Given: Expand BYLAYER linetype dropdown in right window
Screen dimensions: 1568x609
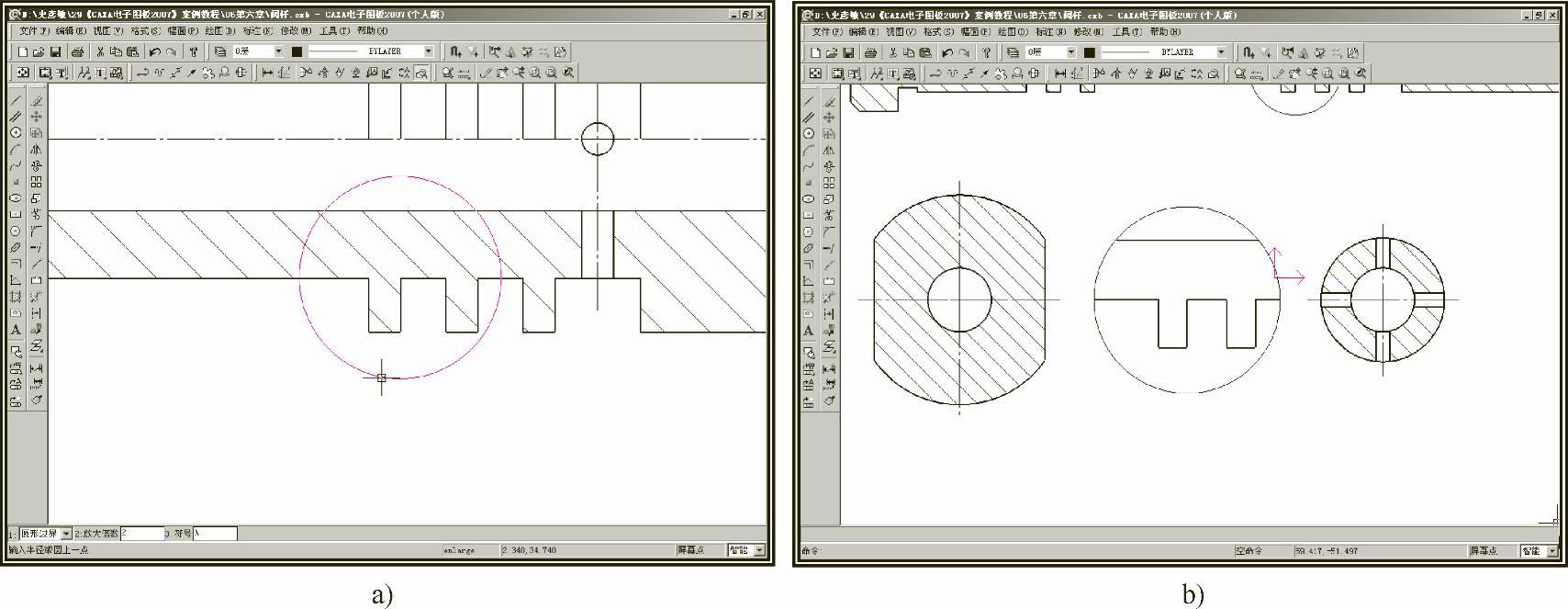Looking at the screenshot, I should [1221, 52].
